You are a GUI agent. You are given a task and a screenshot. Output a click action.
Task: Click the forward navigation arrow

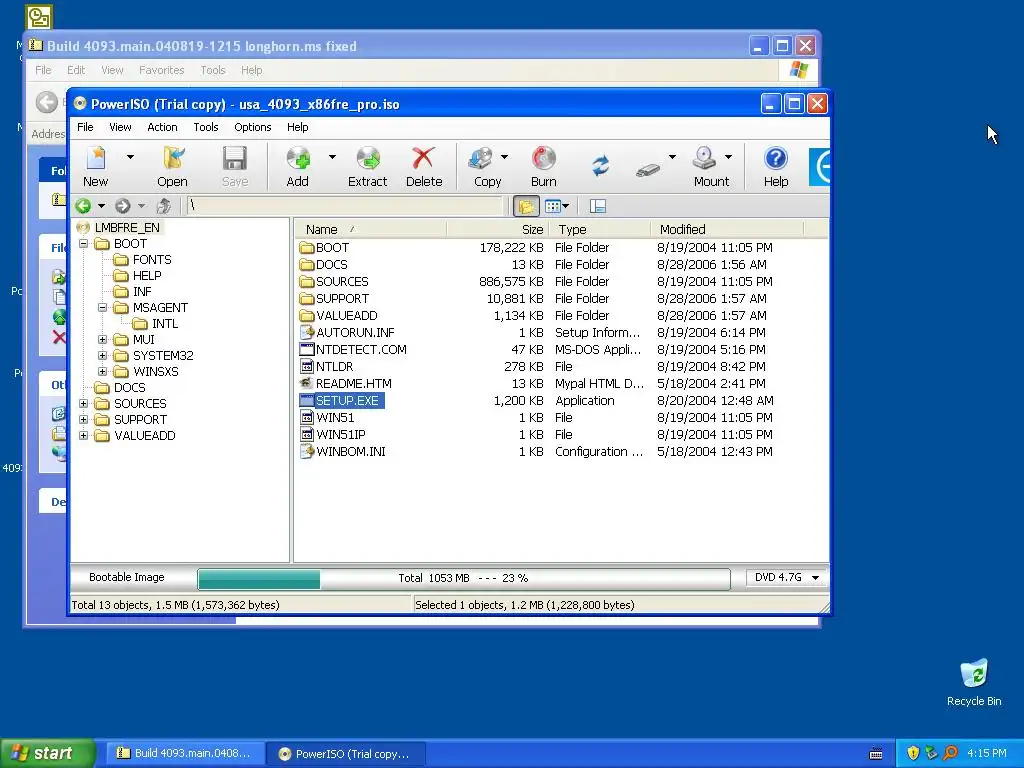click(x=122, y=206)
